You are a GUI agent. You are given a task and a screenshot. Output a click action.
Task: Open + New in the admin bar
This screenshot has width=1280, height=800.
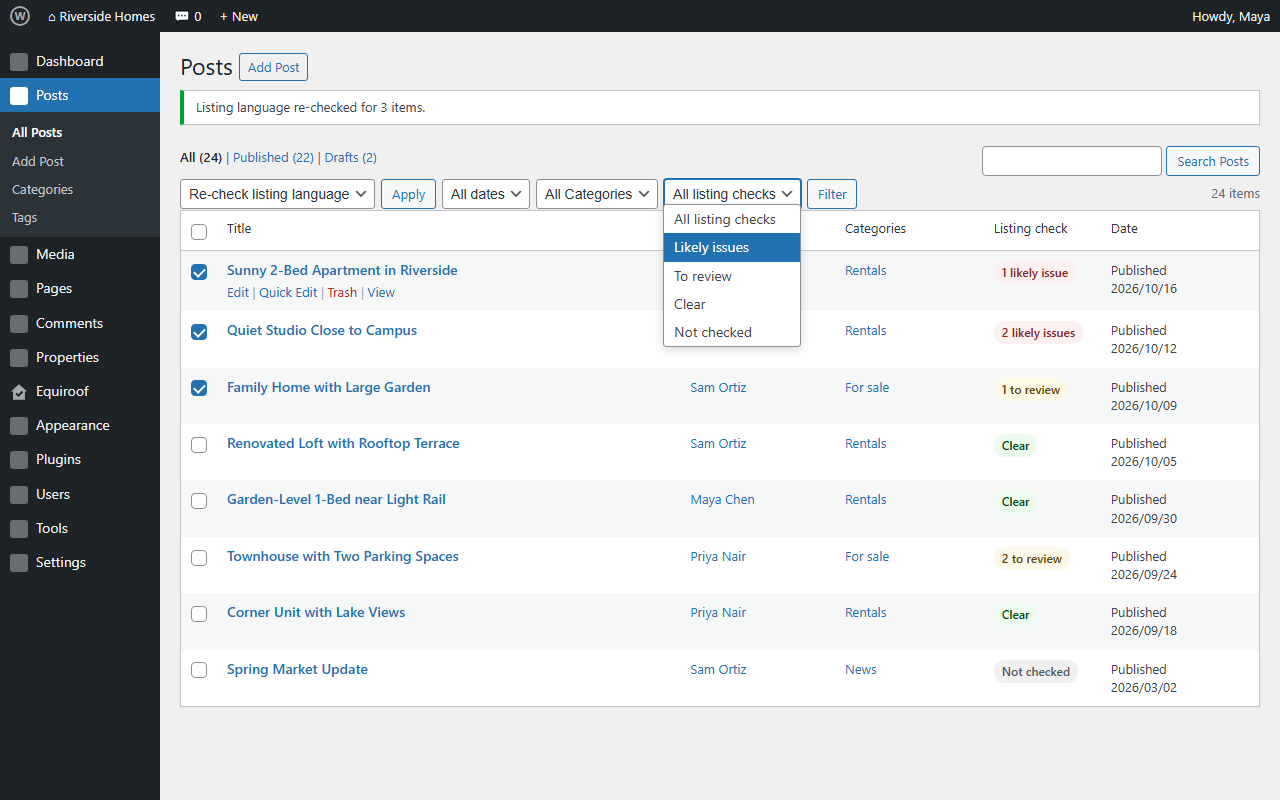pyautogui.click(x=239, y=16)
